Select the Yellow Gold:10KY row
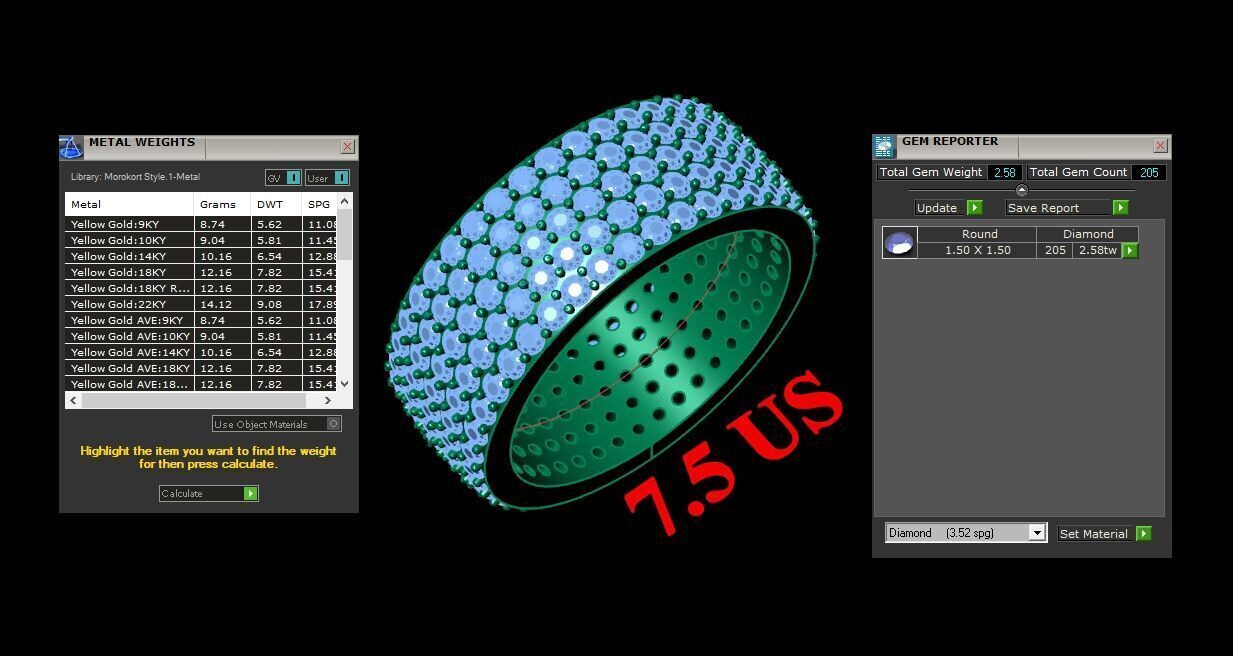 (201, 240)
